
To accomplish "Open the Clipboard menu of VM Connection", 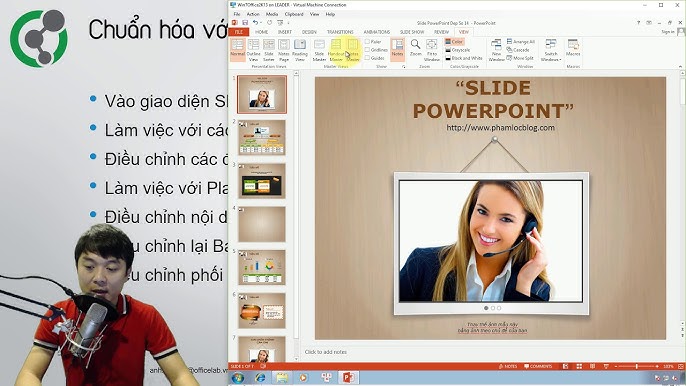I will click(x=294, y=14).
